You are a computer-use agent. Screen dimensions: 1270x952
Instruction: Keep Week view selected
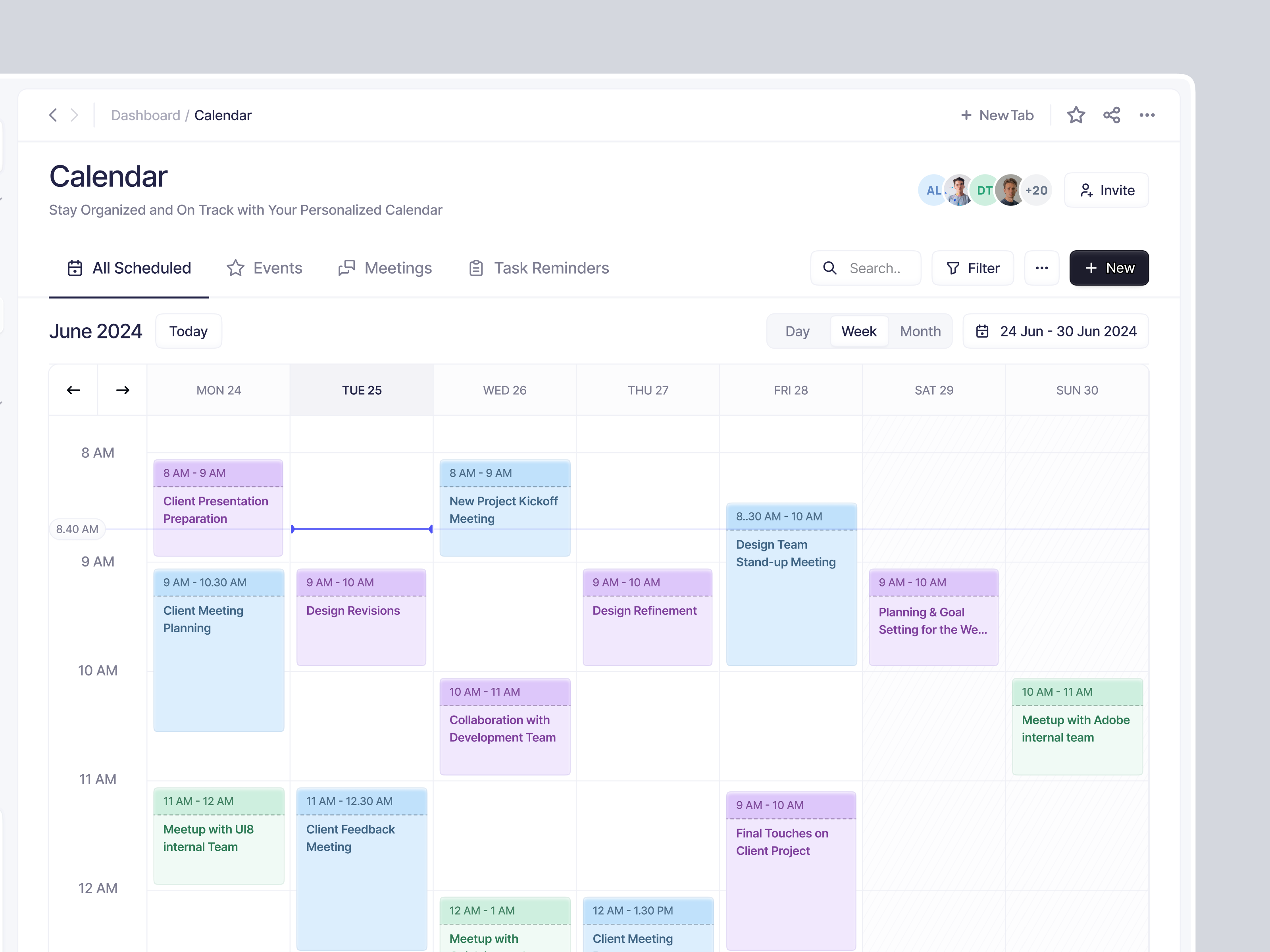(859, 330)
